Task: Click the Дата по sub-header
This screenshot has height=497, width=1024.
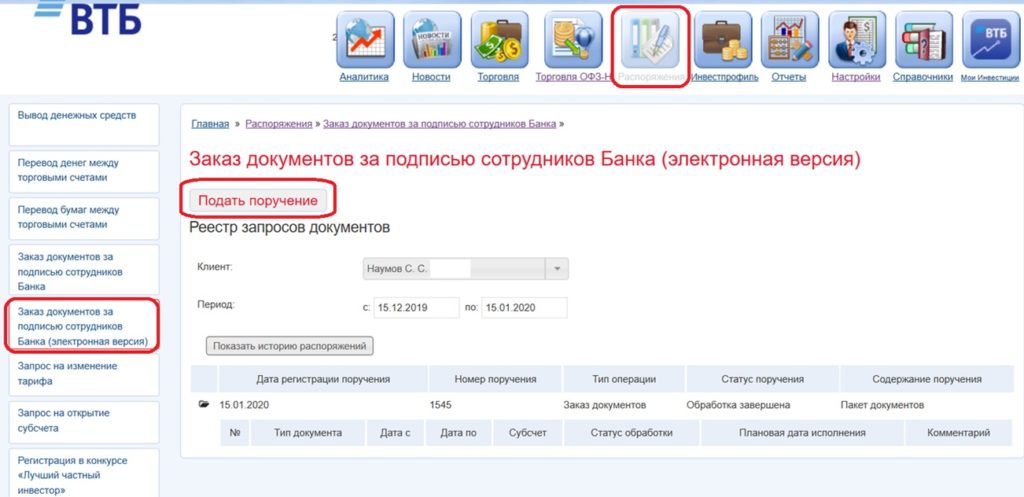Action: pos(458,432)
